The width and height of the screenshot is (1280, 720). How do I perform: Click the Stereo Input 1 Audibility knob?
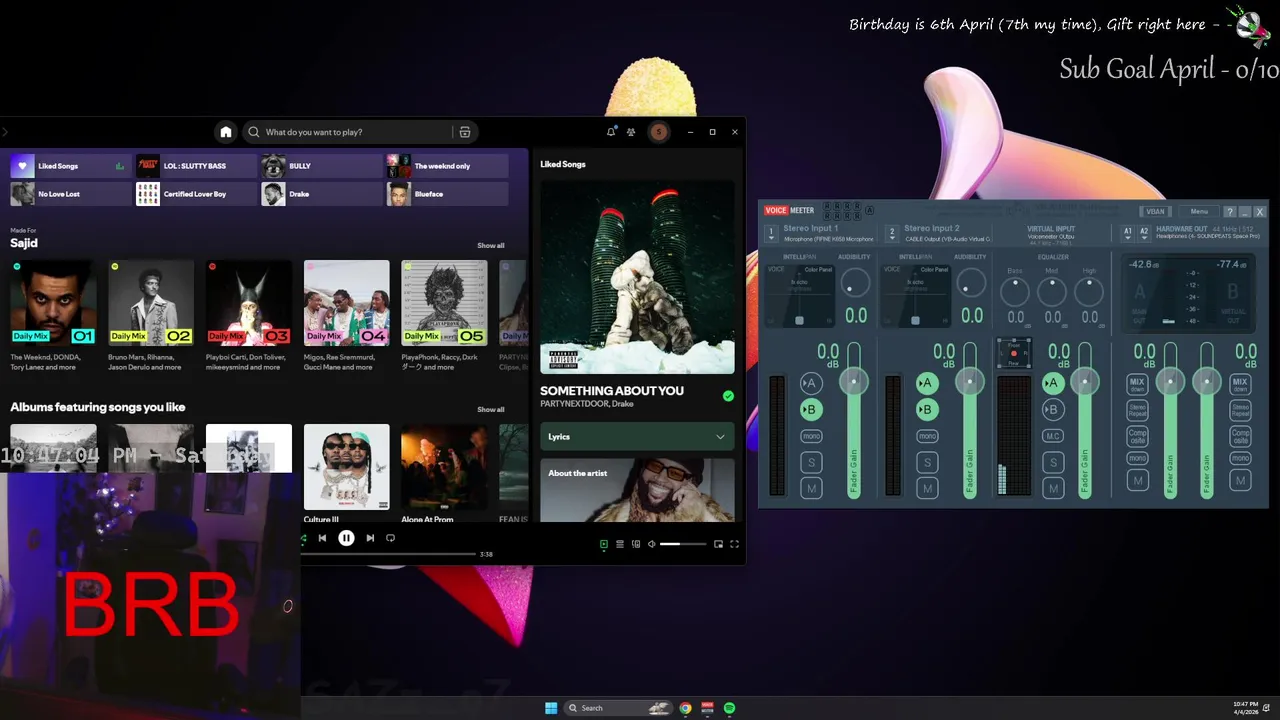tap(854, 284)
